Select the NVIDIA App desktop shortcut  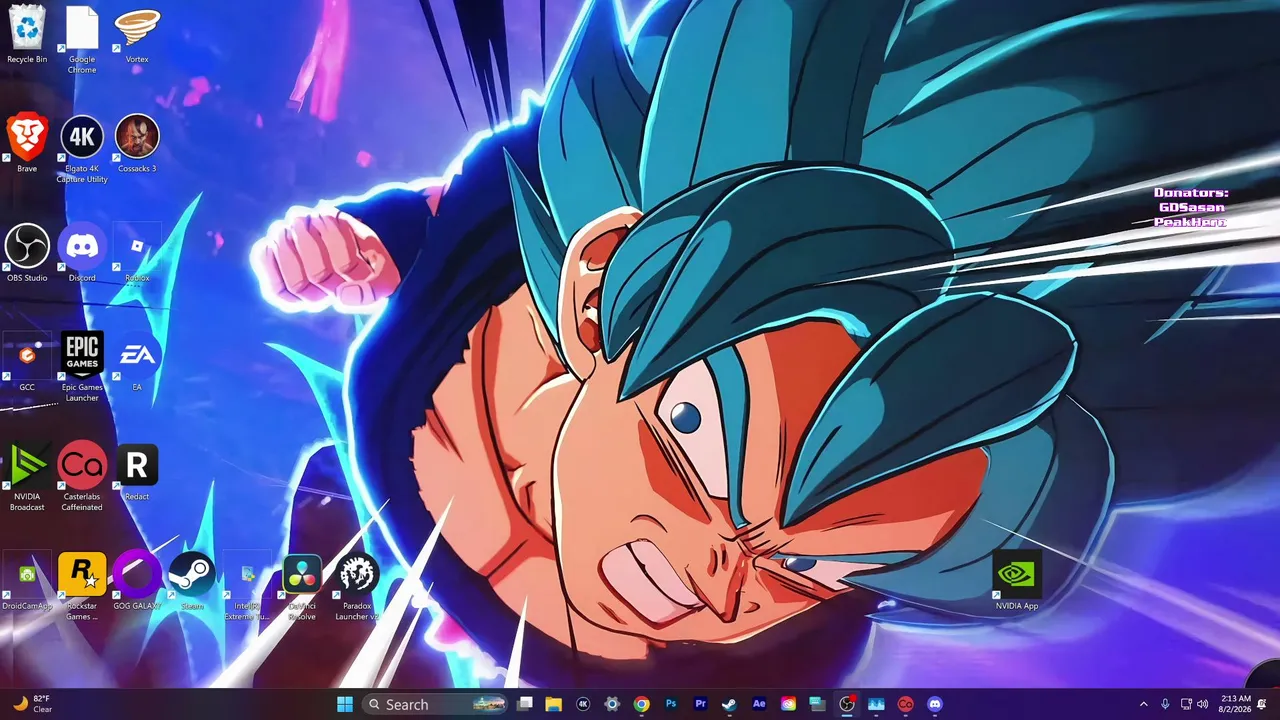pos(1017,580)
